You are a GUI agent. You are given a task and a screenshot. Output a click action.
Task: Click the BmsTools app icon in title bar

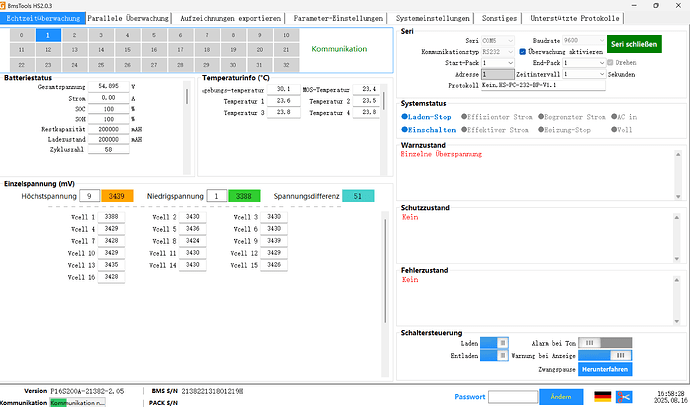(3, 5)
